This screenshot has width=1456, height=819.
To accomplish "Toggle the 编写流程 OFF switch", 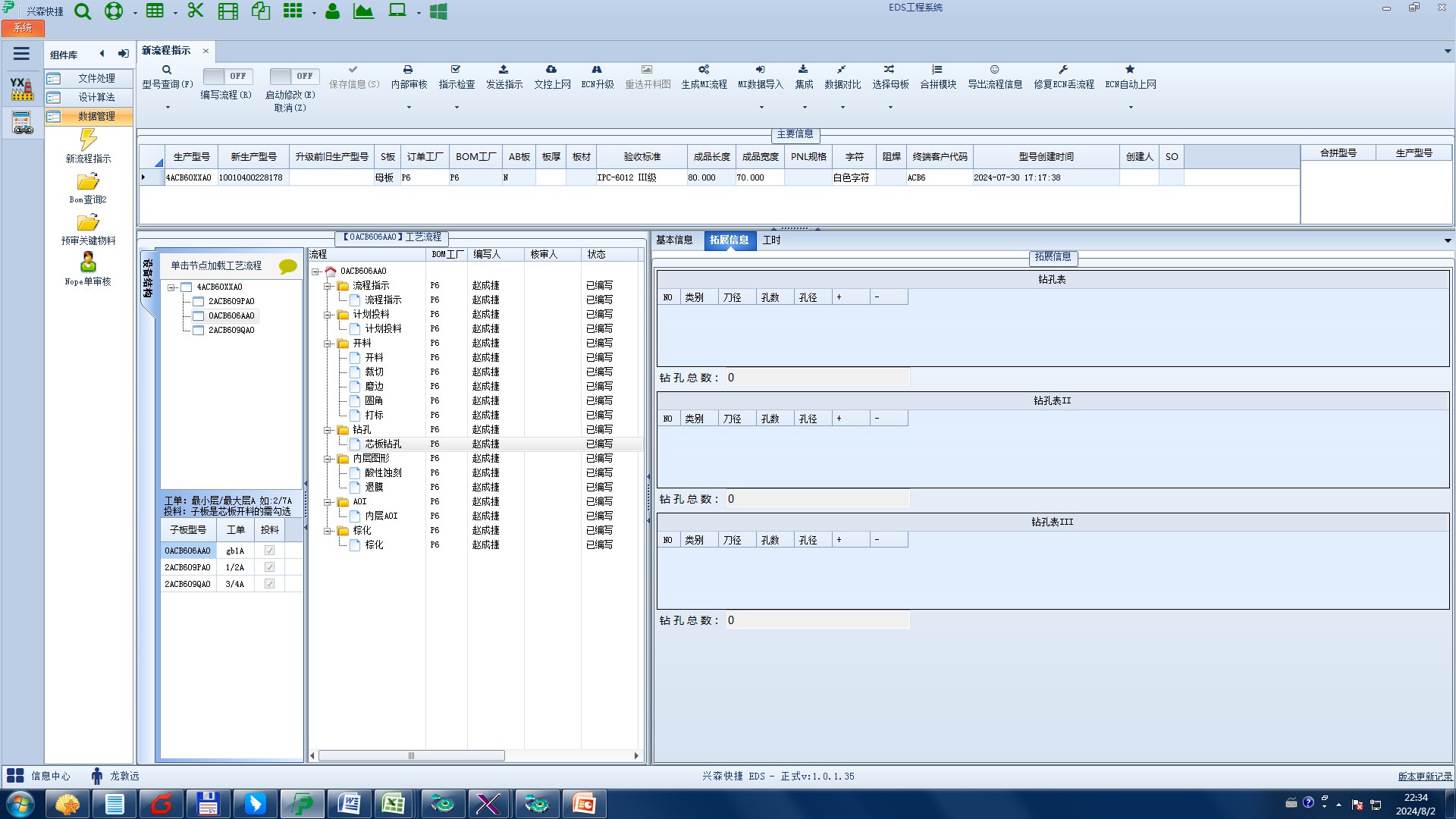I will click(x=227, y=76).
